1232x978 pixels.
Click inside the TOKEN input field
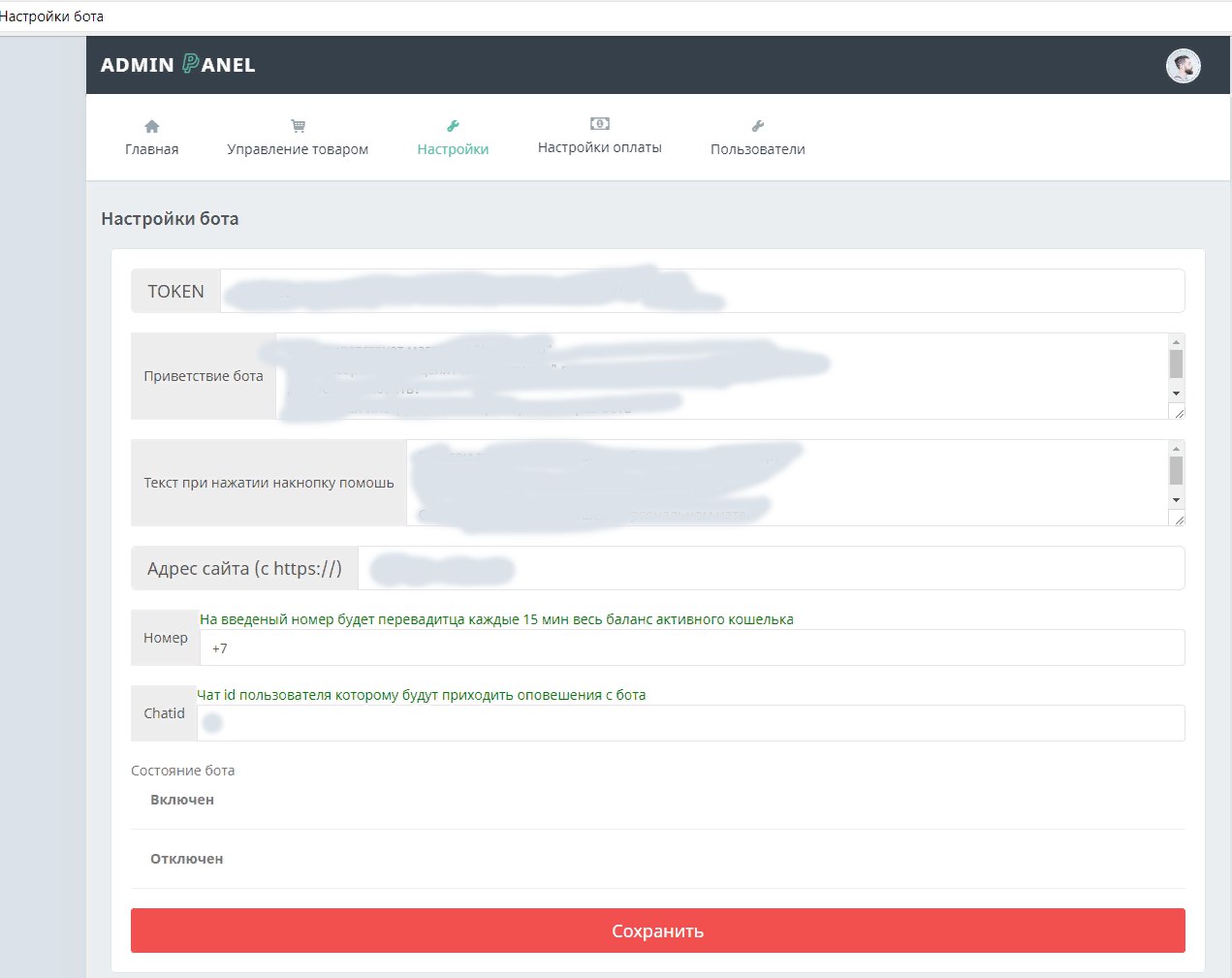679,291
